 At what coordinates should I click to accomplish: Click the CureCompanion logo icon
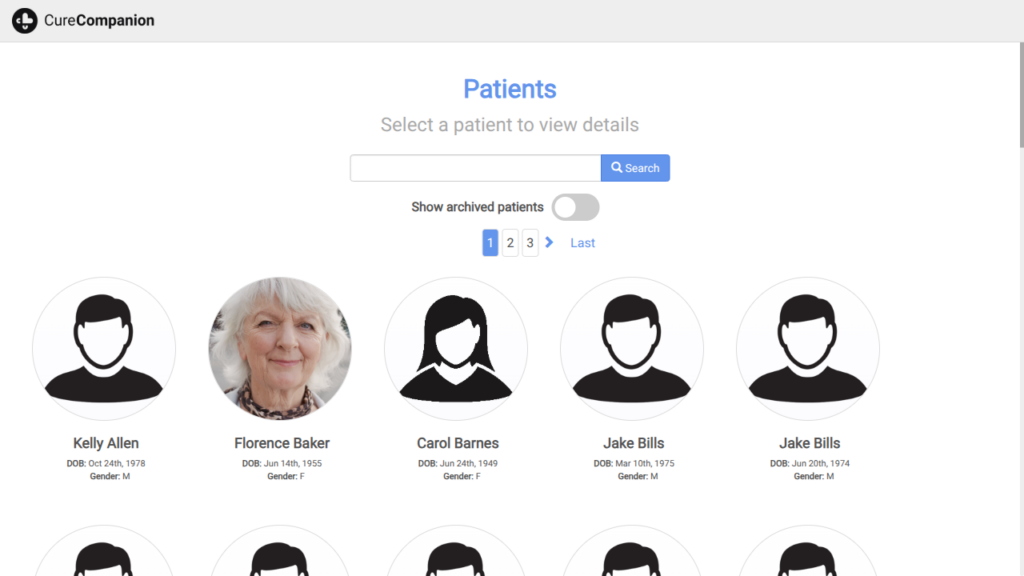24,20
